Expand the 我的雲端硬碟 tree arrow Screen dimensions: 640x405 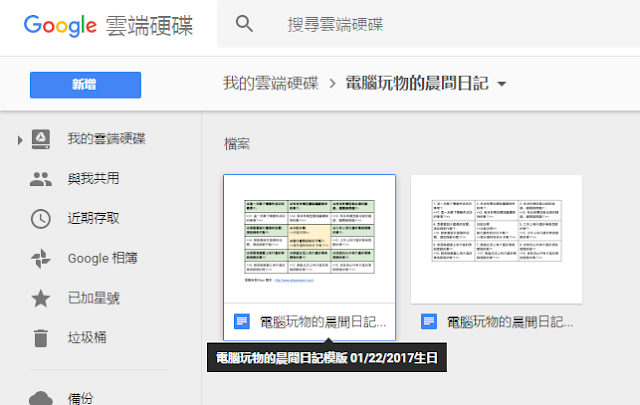(20, 140)
